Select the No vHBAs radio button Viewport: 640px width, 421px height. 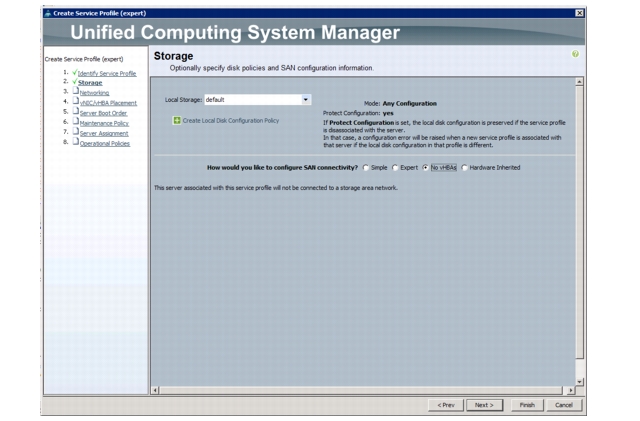425,168
